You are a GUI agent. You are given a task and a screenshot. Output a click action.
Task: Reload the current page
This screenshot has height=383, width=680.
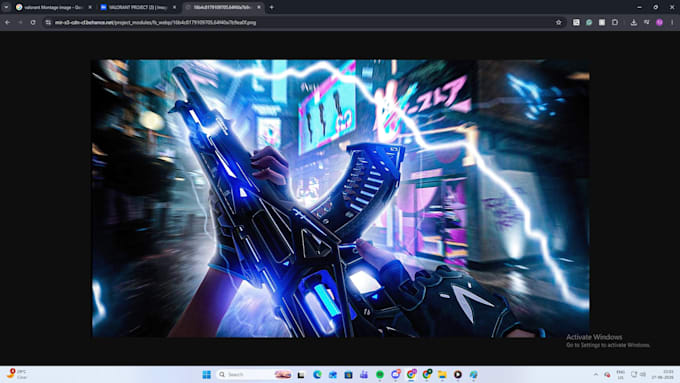tap(33, 22)
